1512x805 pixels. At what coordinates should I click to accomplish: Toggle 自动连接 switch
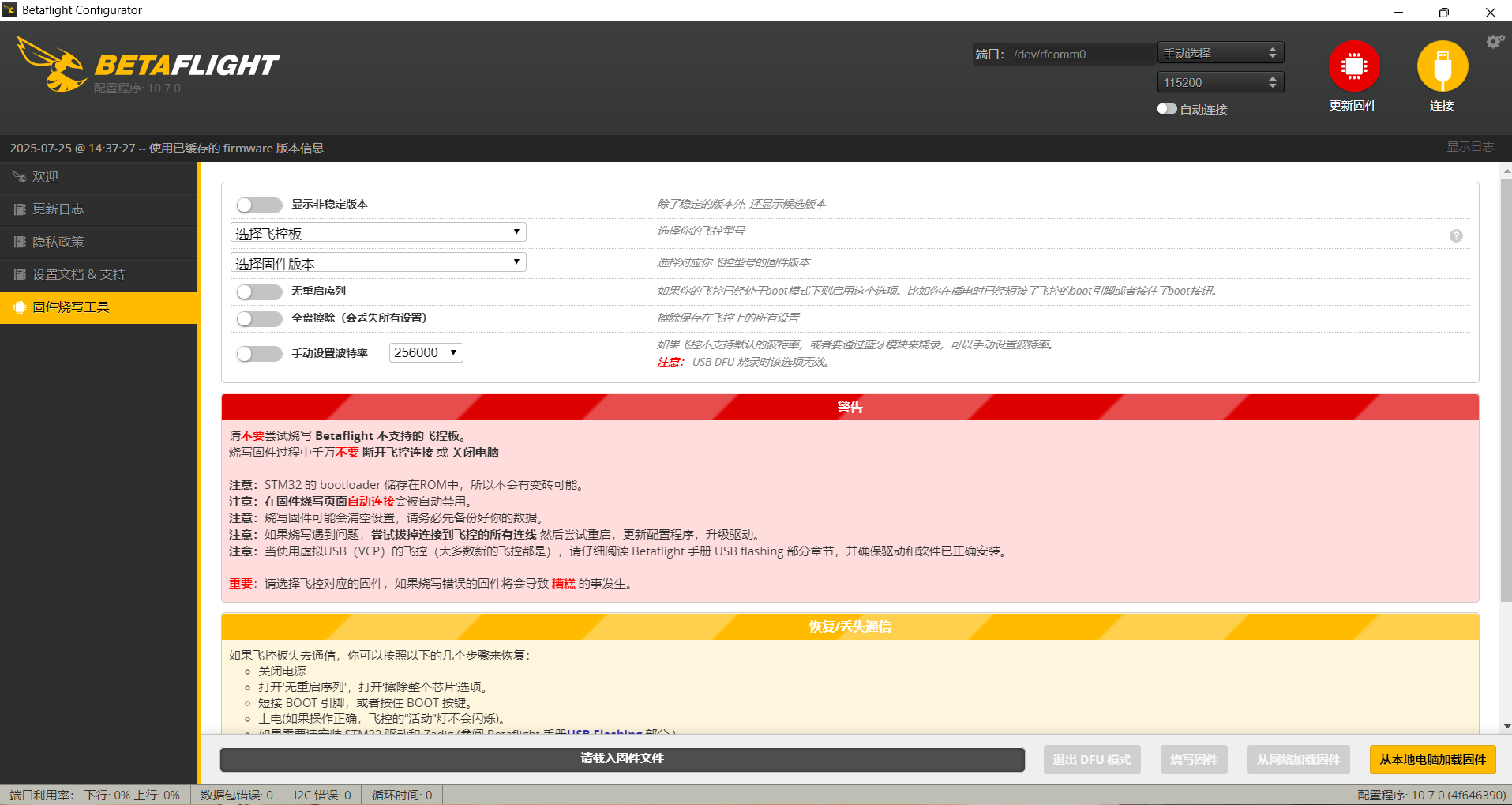pos(1167,109)
